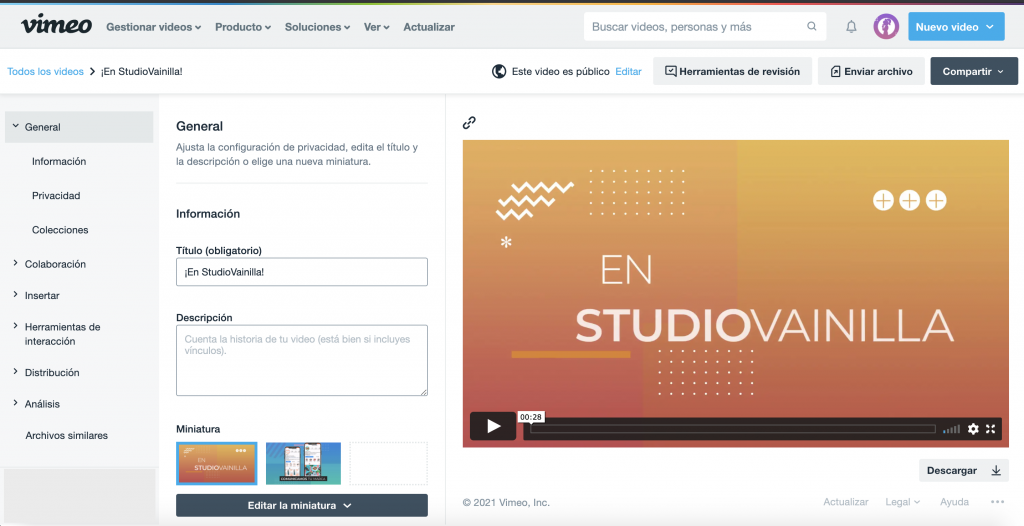This screenshot has width=1024, height=526.
Task: Click the empty dashed thumbnail slot
Action: (x=389, y=463)
